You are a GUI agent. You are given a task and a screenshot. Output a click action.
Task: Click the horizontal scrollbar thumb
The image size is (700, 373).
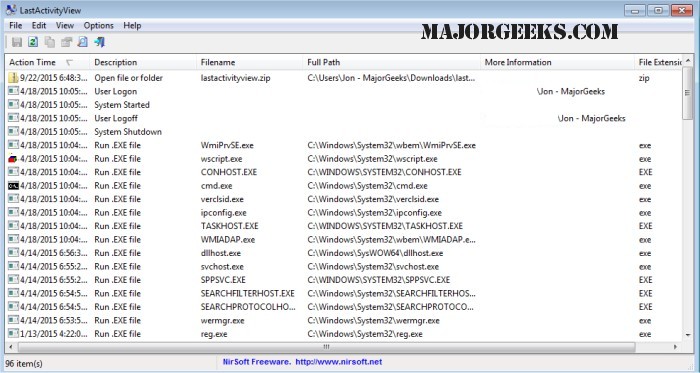pyautogui.click(x=326, y=347)
